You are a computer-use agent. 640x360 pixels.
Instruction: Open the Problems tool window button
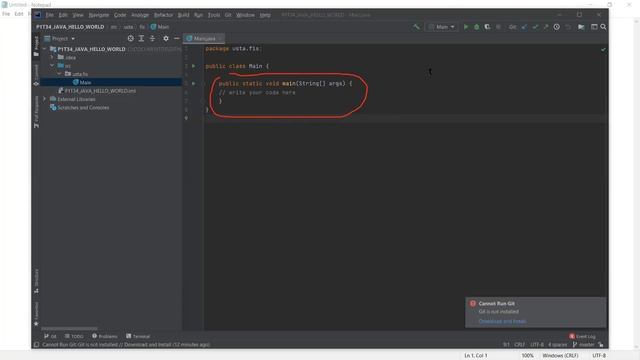tap(104, 336)
